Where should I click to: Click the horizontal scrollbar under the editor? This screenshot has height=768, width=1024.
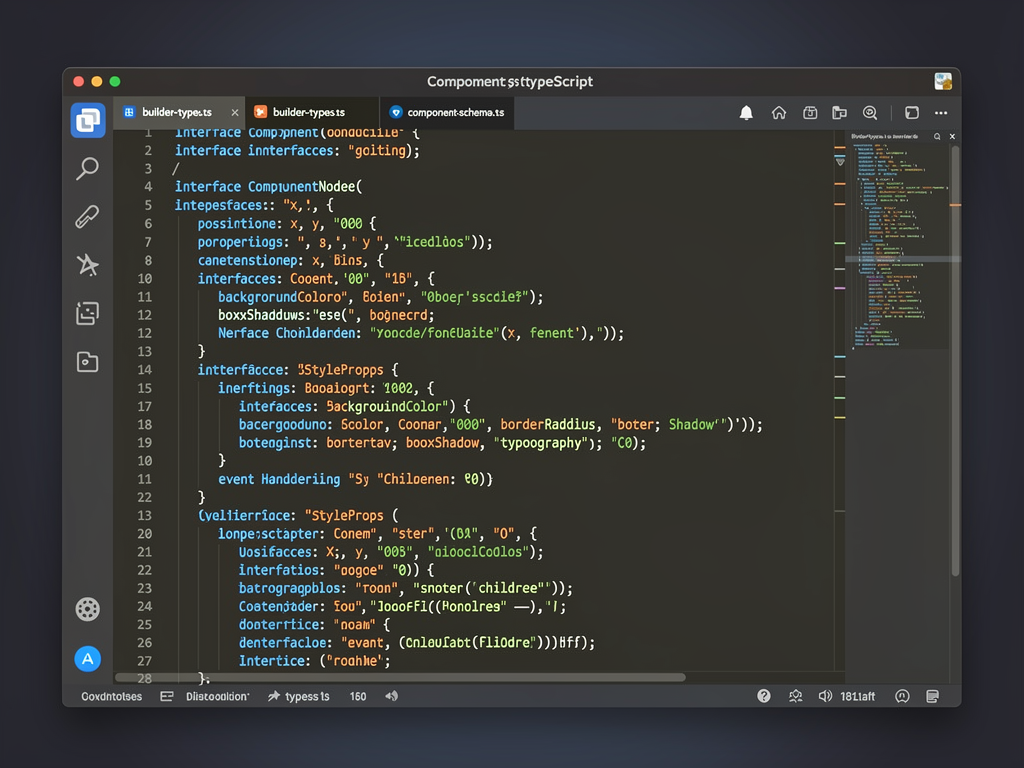400,677
